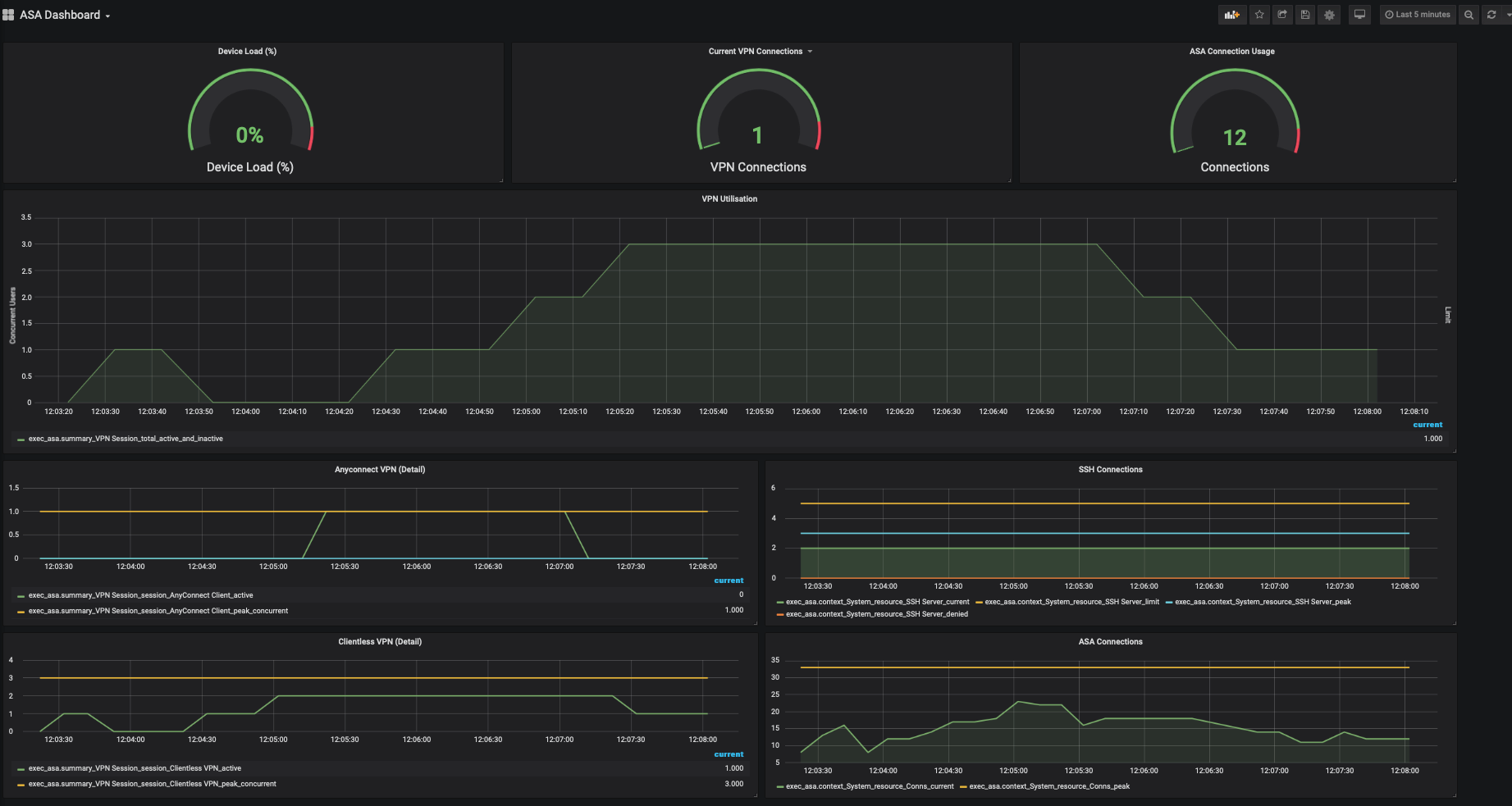1512x806 pixels.
Task: Click the Device Load gauge value
Action: click(x=249, y=135)
